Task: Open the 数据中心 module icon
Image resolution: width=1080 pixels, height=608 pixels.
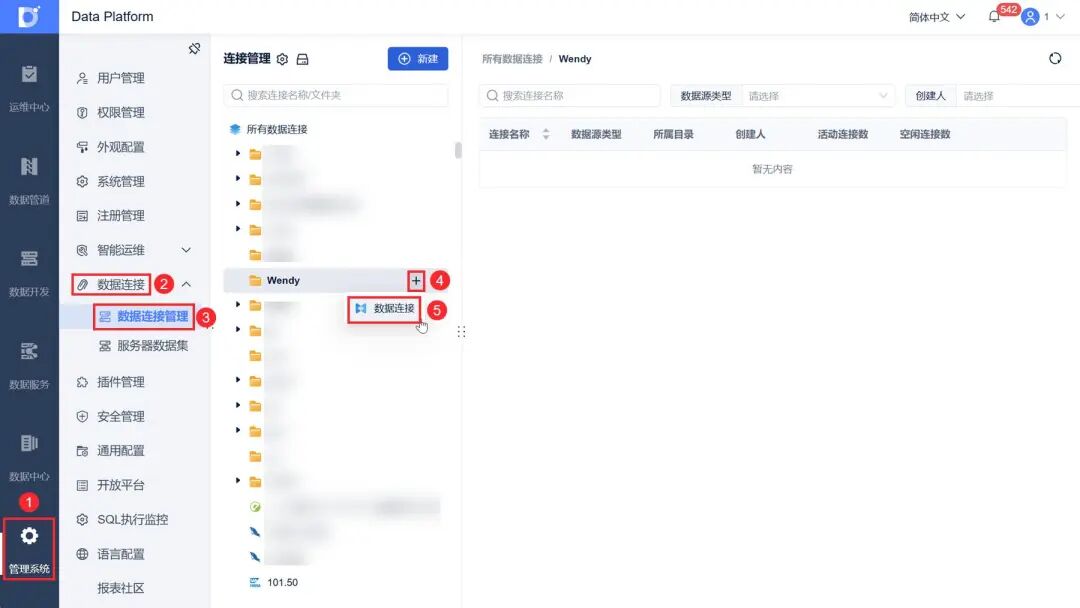Action: pos(29,444)
